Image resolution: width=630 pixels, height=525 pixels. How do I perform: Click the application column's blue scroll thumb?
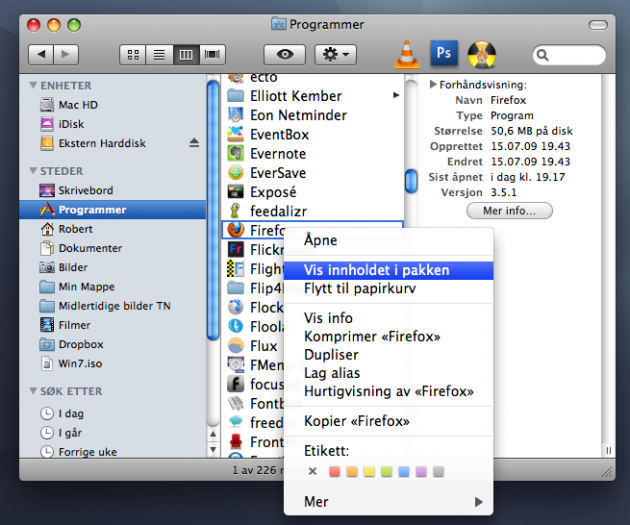[411, 181]
